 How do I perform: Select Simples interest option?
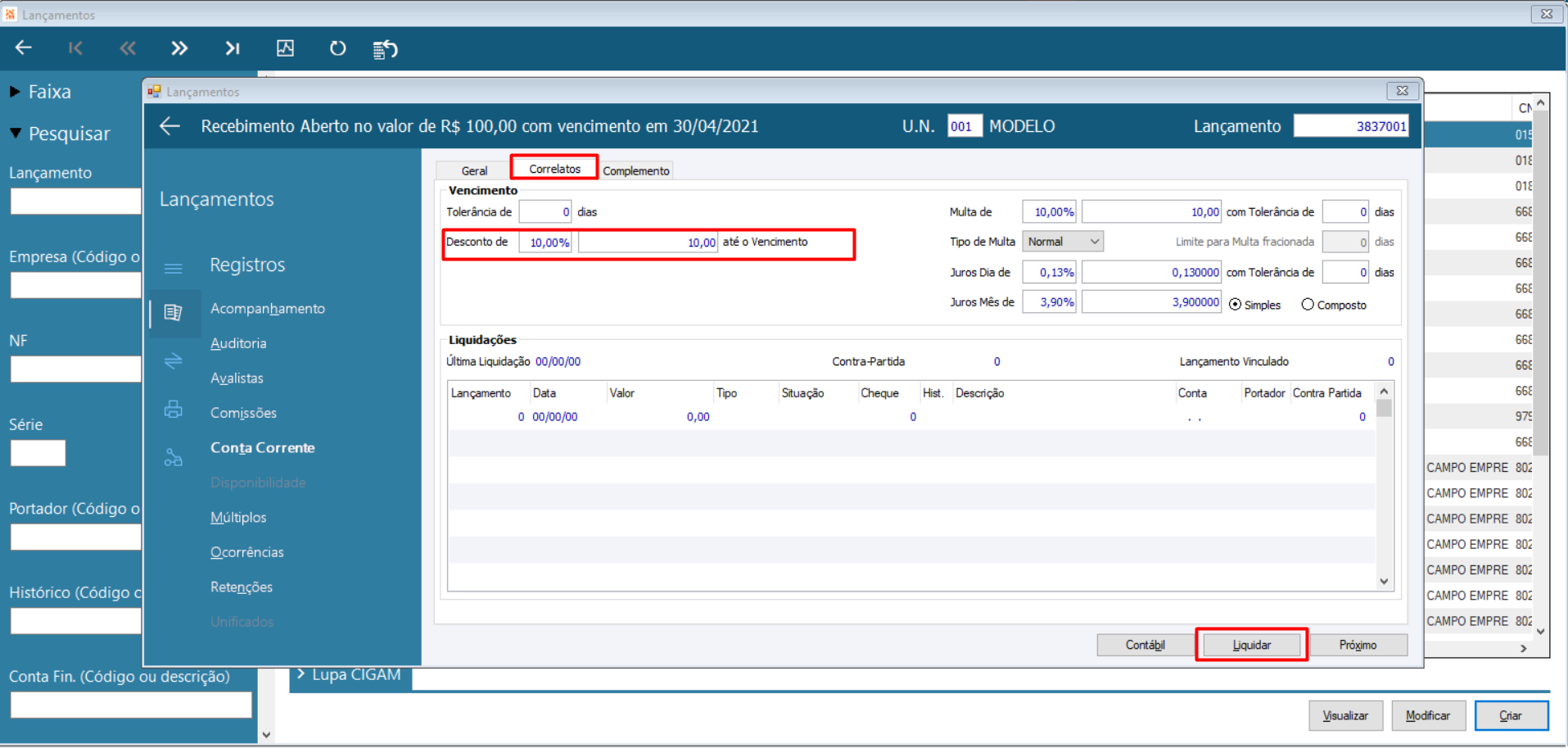pyautogui.click(x=1236, y=305)
